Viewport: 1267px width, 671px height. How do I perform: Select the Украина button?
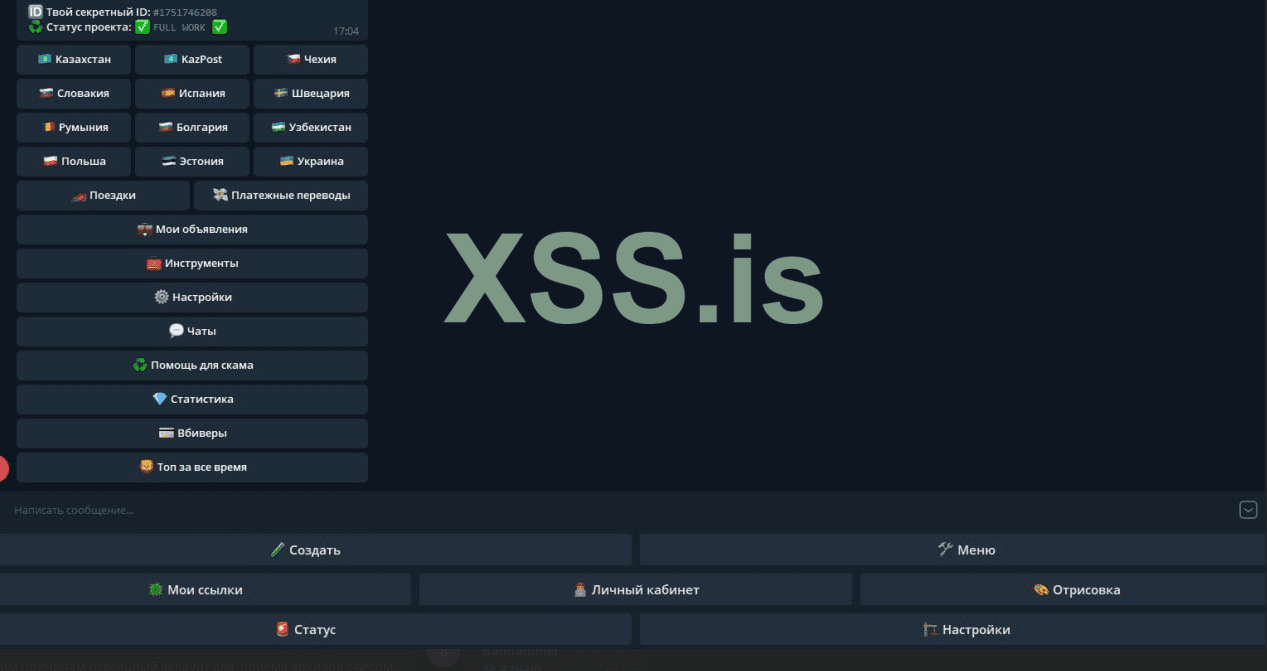(x=311, y=161)
